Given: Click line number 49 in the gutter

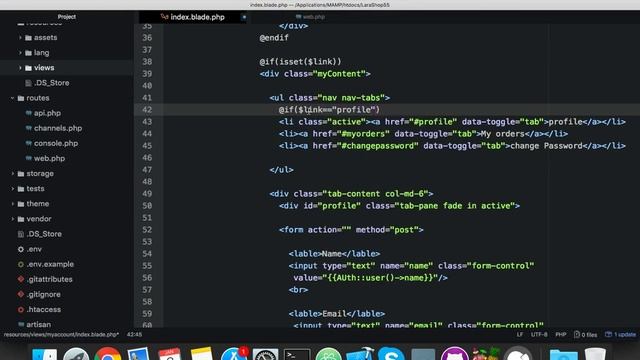Looking at the screenshot, I should coord(147,194).
